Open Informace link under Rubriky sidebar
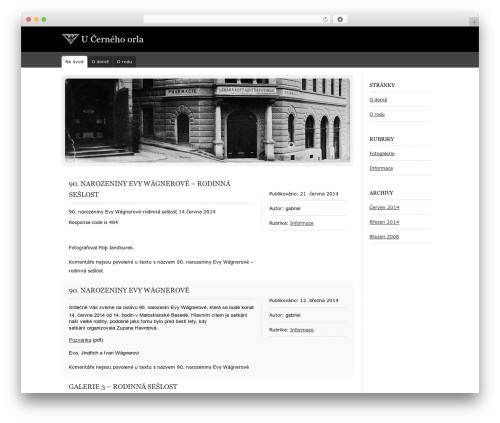The width and height of the screenshot is (500, 423). tap(381, 168)
